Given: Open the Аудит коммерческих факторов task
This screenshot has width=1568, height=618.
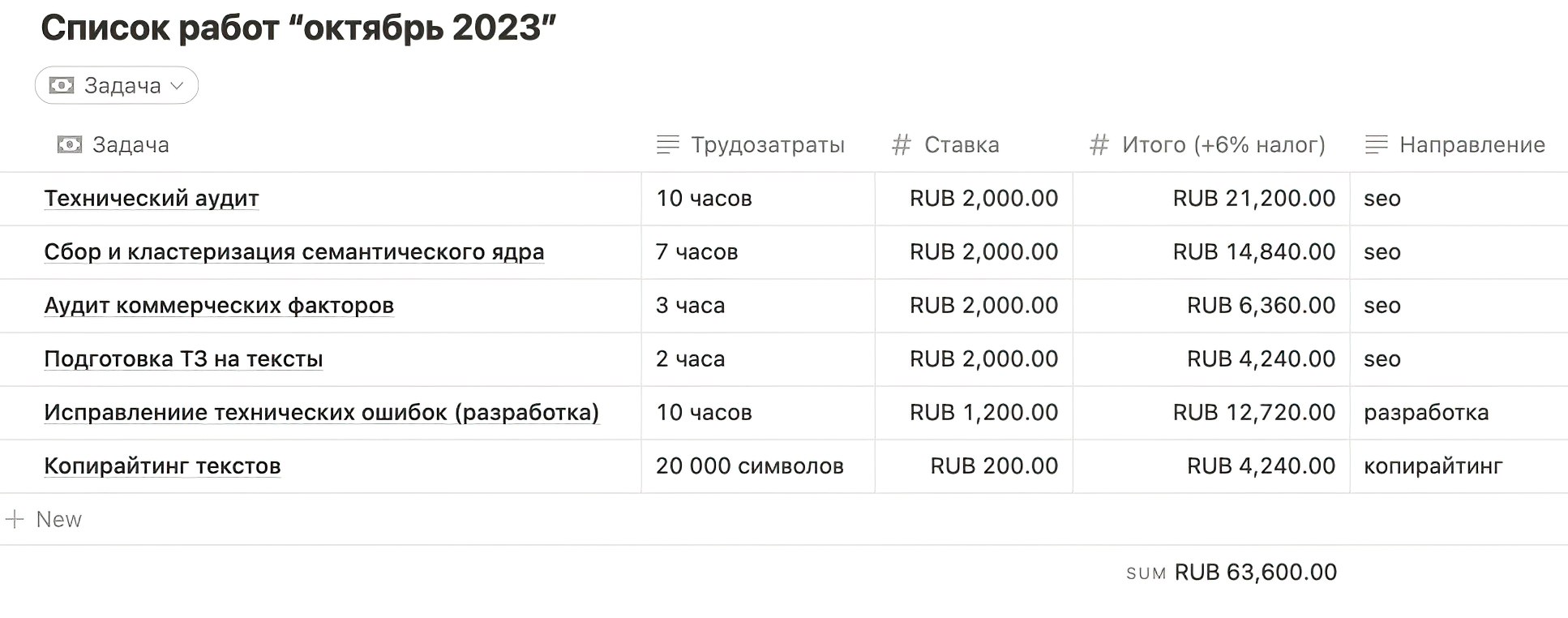Looking at the screenshot, I should click(x=219, y=305).
